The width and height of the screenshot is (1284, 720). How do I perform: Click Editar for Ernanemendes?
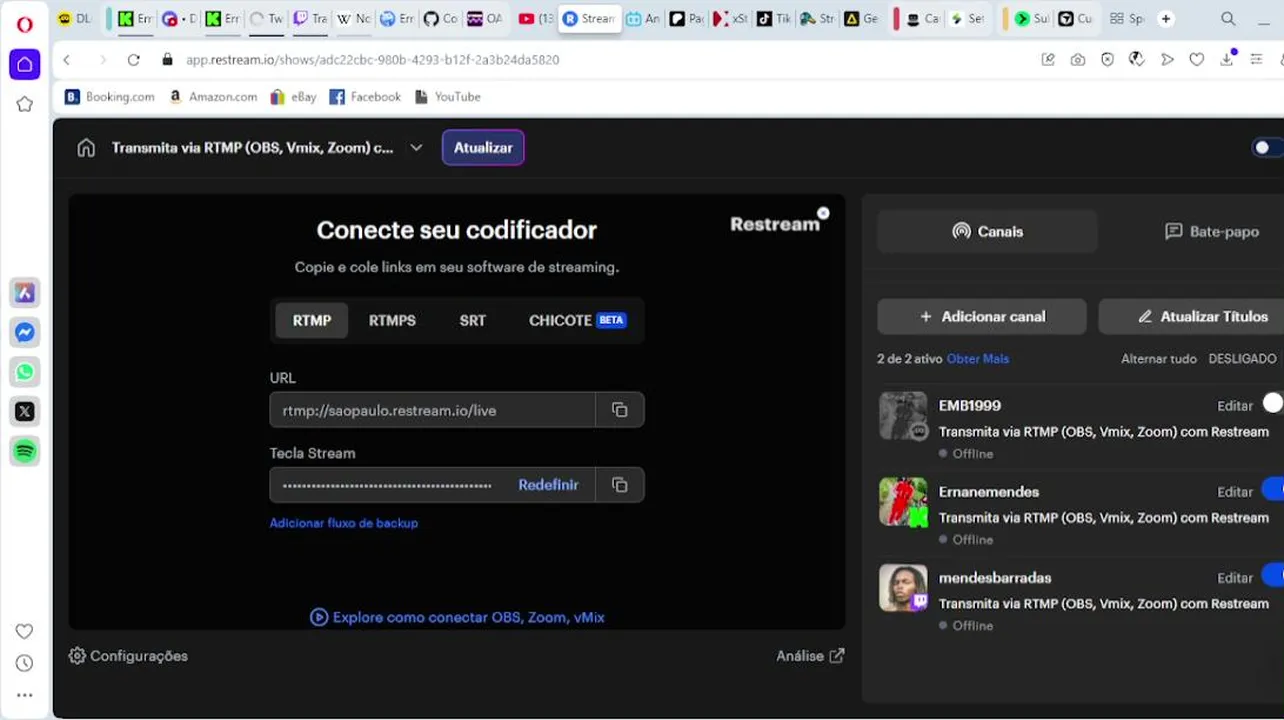[1235, 492]
